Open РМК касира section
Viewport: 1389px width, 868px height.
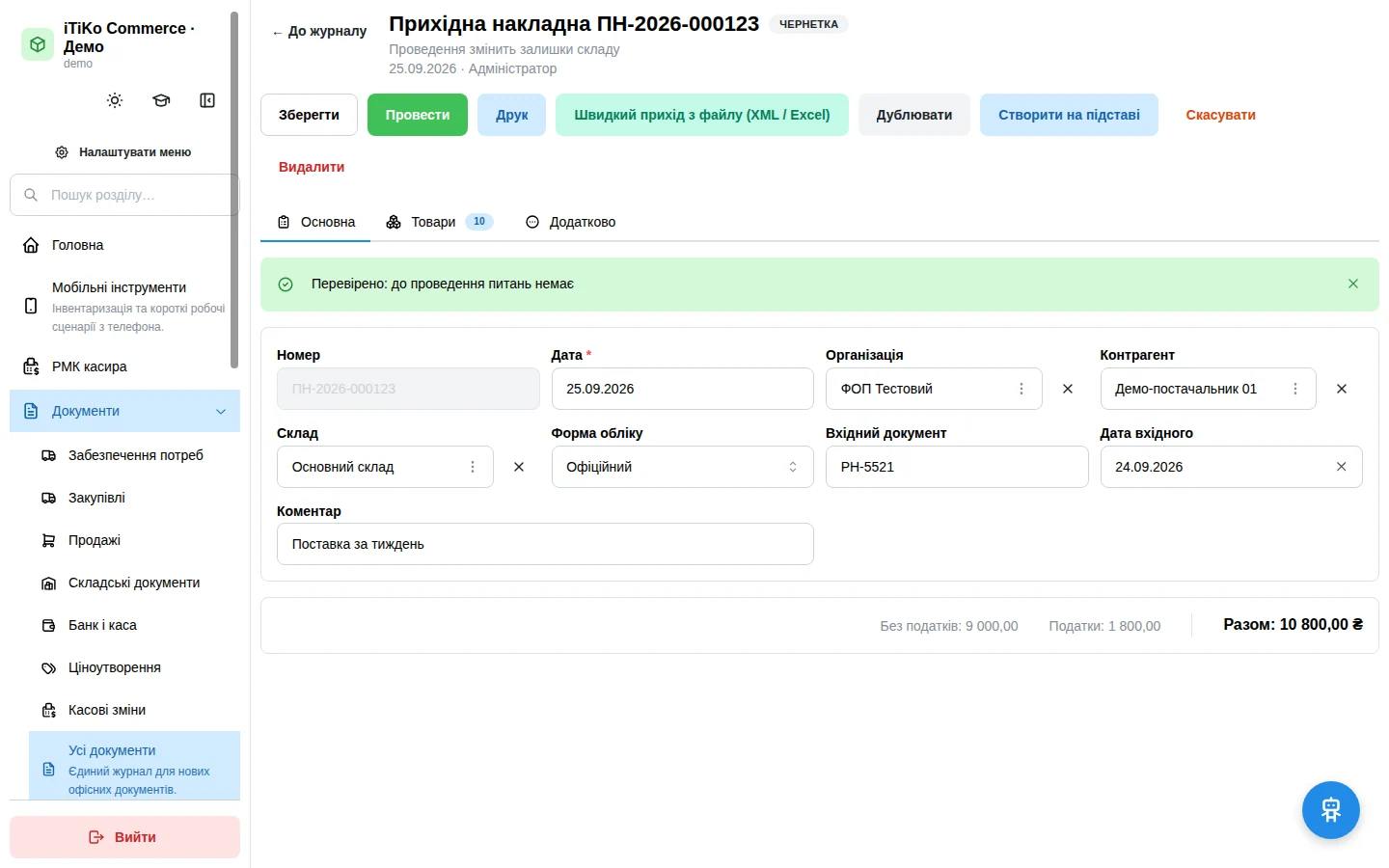coord(124,366)
